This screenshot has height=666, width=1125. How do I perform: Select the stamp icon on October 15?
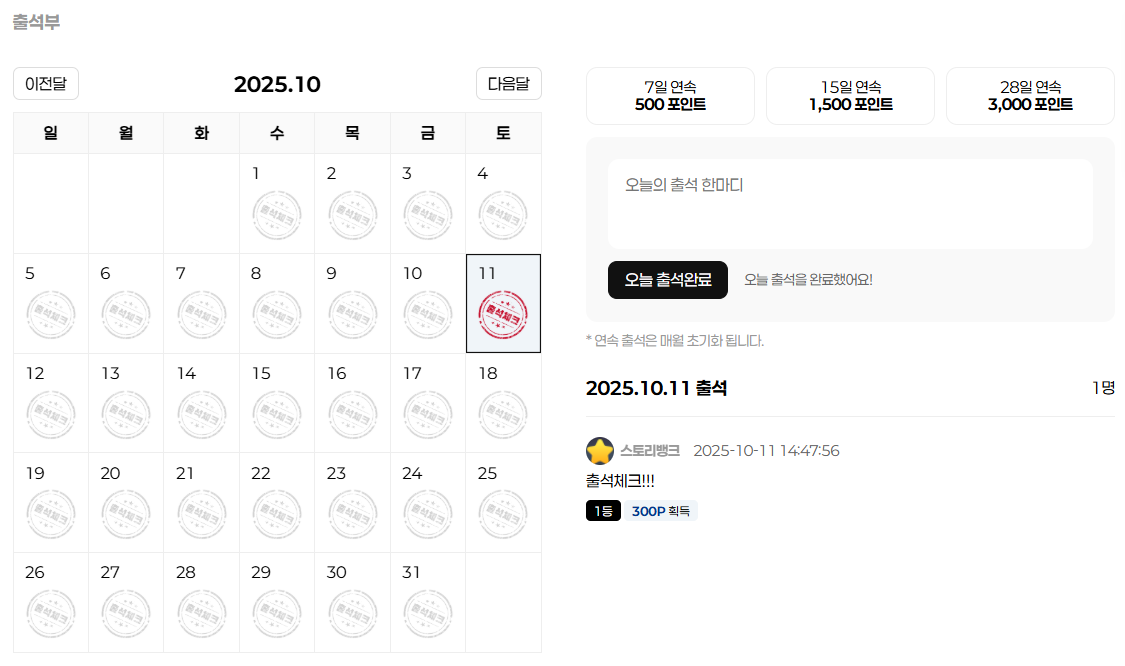coord(277,415)
